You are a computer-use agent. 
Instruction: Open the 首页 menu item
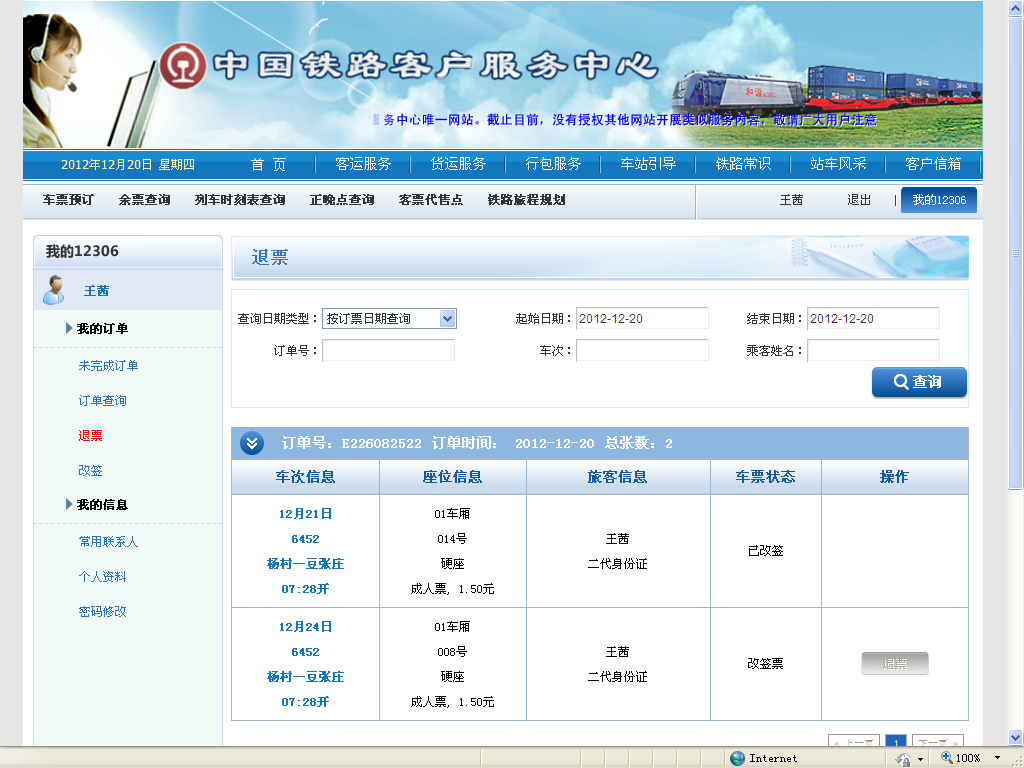(268, 164)
